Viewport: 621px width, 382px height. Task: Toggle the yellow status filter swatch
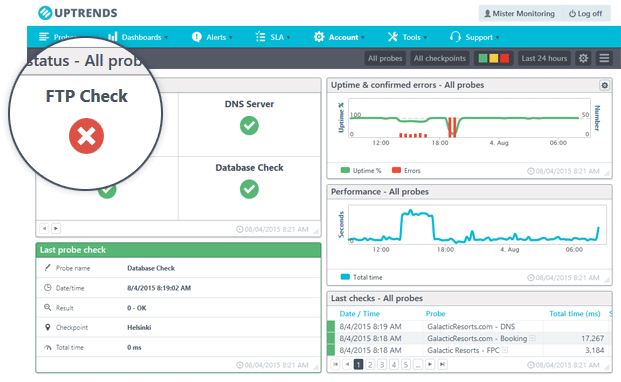(493, 58)
